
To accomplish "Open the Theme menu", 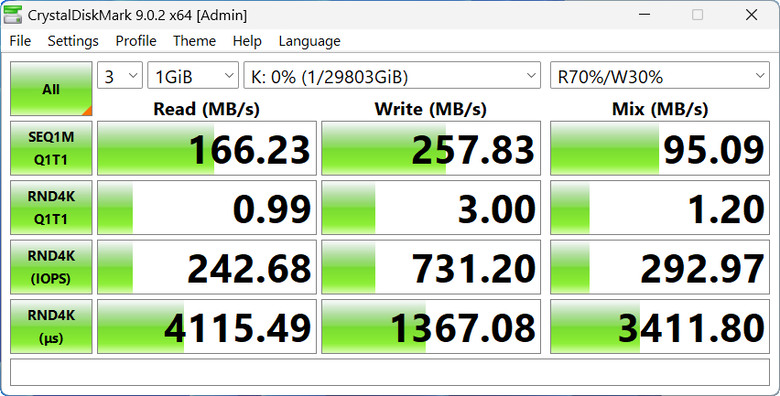I will [x=195, y=41].
